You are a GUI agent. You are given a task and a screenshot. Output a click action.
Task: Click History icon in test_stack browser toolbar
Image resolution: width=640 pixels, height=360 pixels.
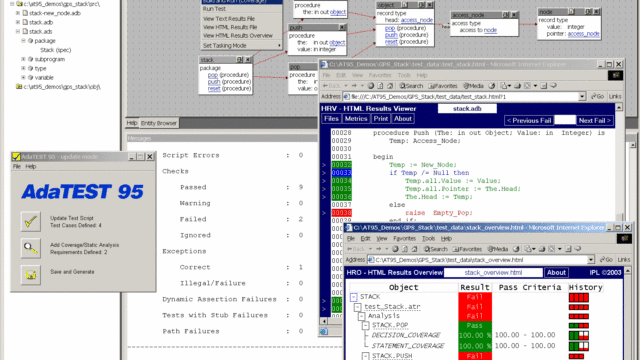pyautogui.click(x=492, y=86)
